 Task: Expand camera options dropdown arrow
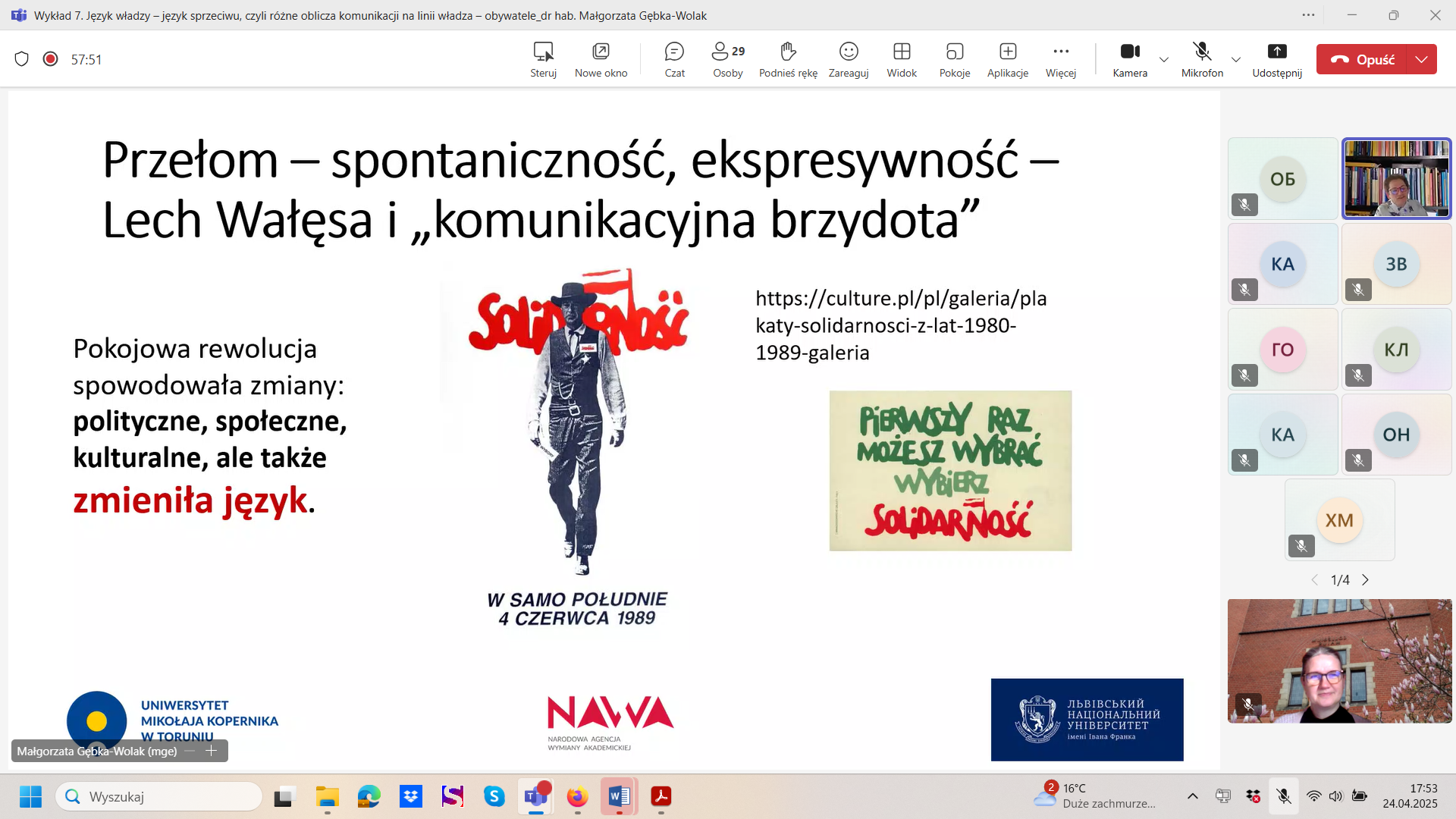[x=1163, y=59]
